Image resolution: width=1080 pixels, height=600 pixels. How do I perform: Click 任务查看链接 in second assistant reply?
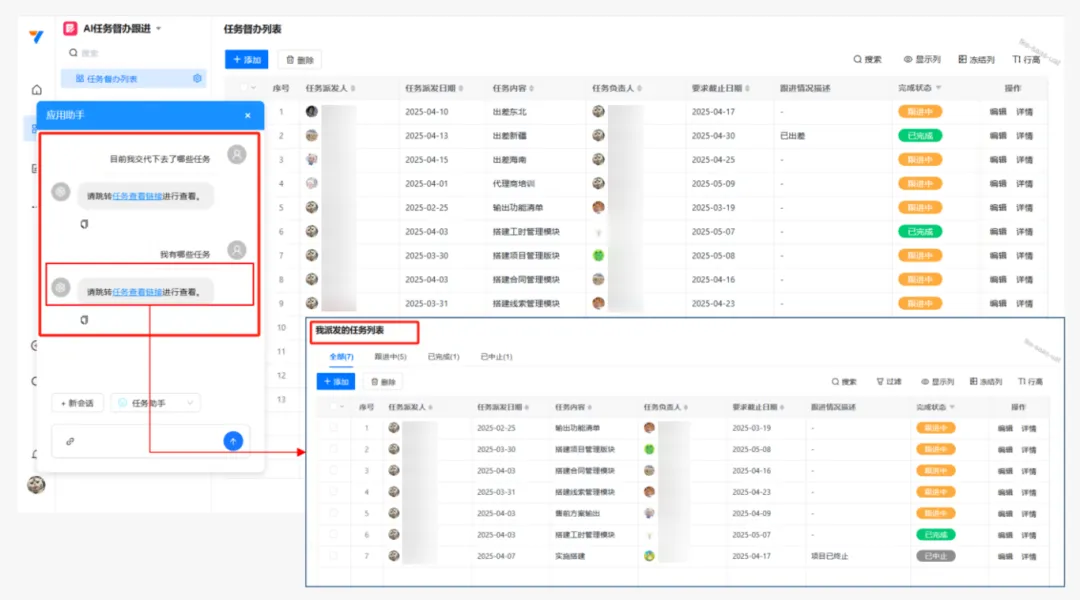(x=137, y=292)
